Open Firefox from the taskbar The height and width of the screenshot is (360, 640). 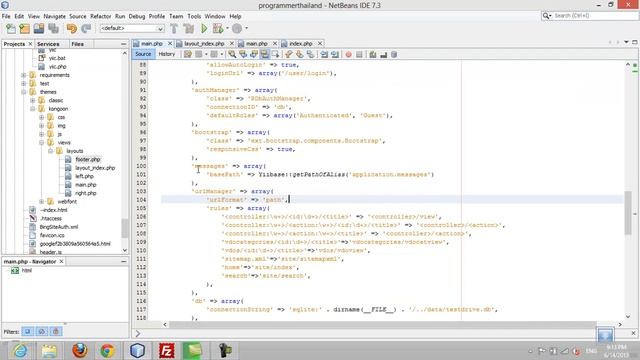click(80, 351)
